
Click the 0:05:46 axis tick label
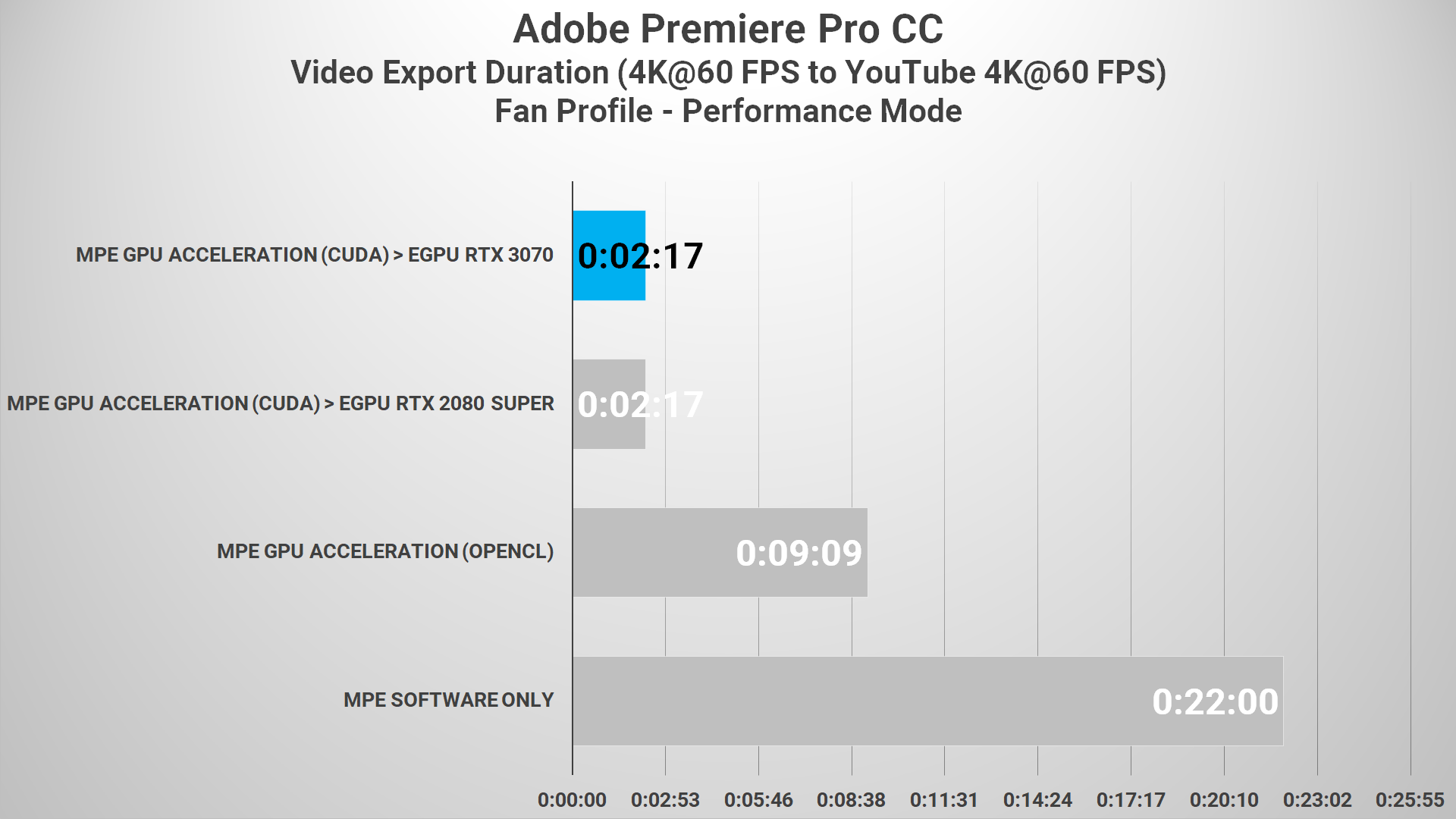pos(758,800)
